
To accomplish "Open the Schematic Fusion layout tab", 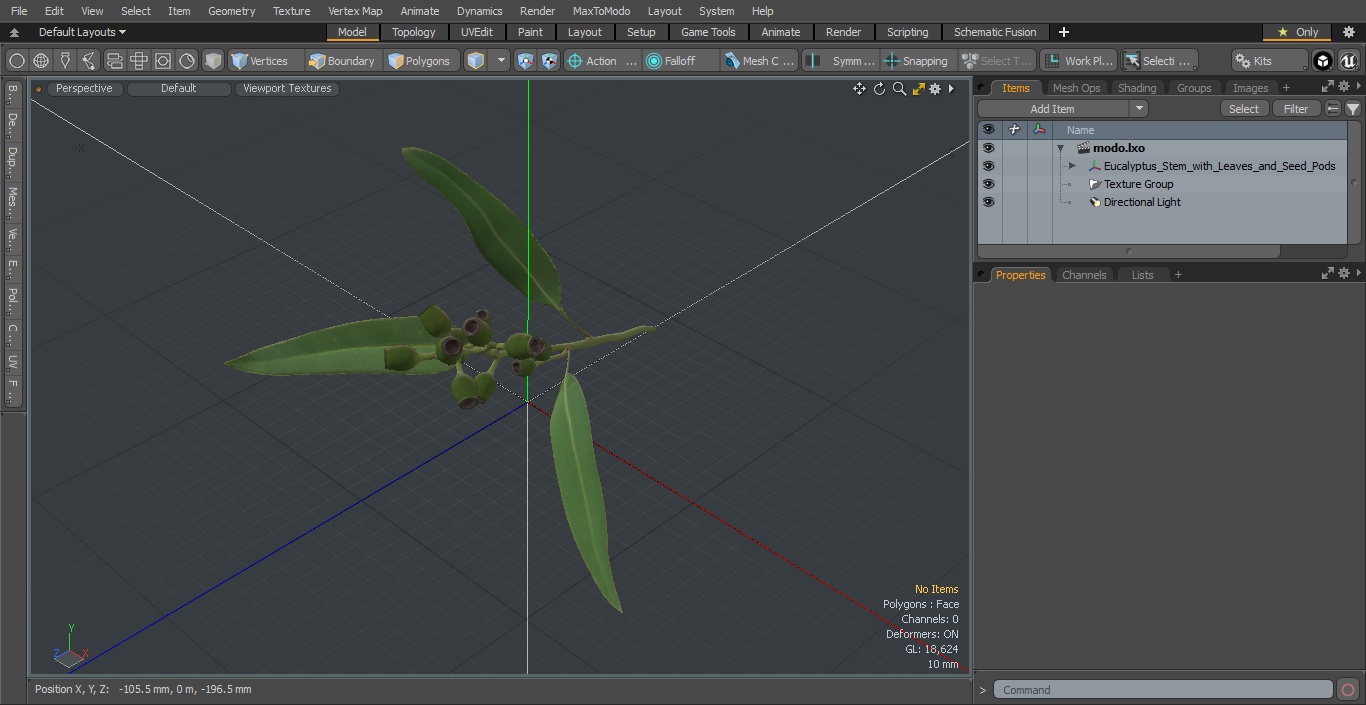I will pyautogui.click(x=995, y=32).
